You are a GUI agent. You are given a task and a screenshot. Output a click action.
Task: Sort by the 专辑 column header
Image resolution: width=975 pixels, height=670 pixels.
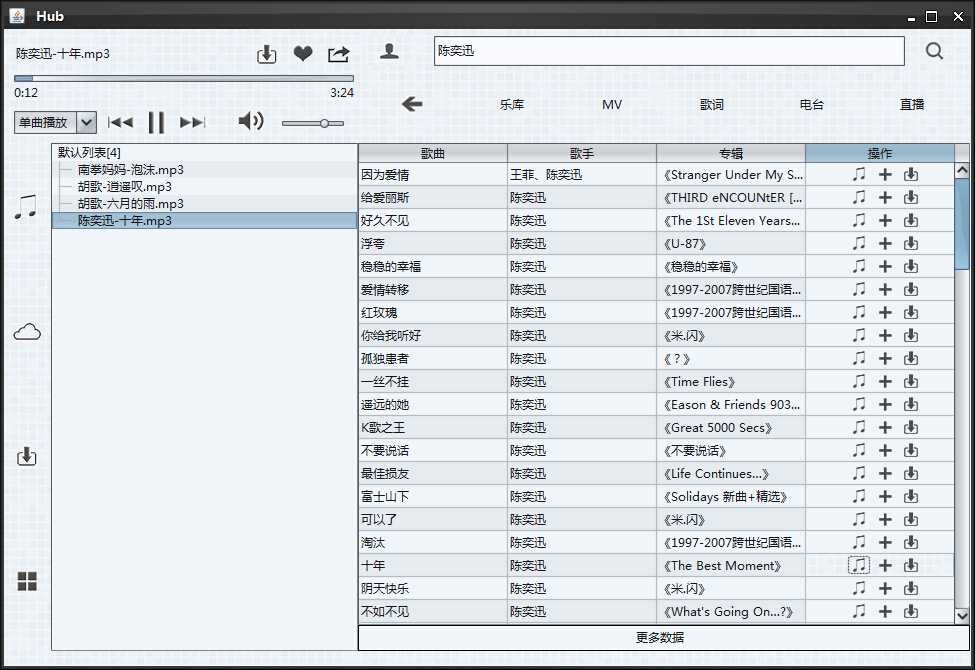click(731, 153)
